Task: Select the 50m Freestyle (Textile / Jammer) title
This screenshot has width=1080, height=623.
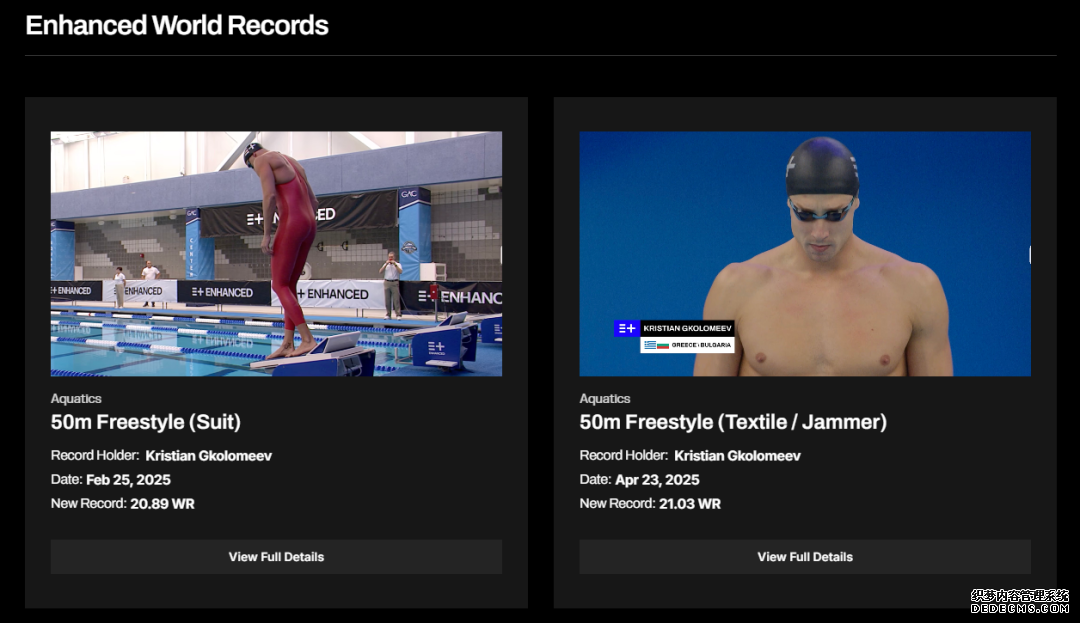Action: pos(733,422)
